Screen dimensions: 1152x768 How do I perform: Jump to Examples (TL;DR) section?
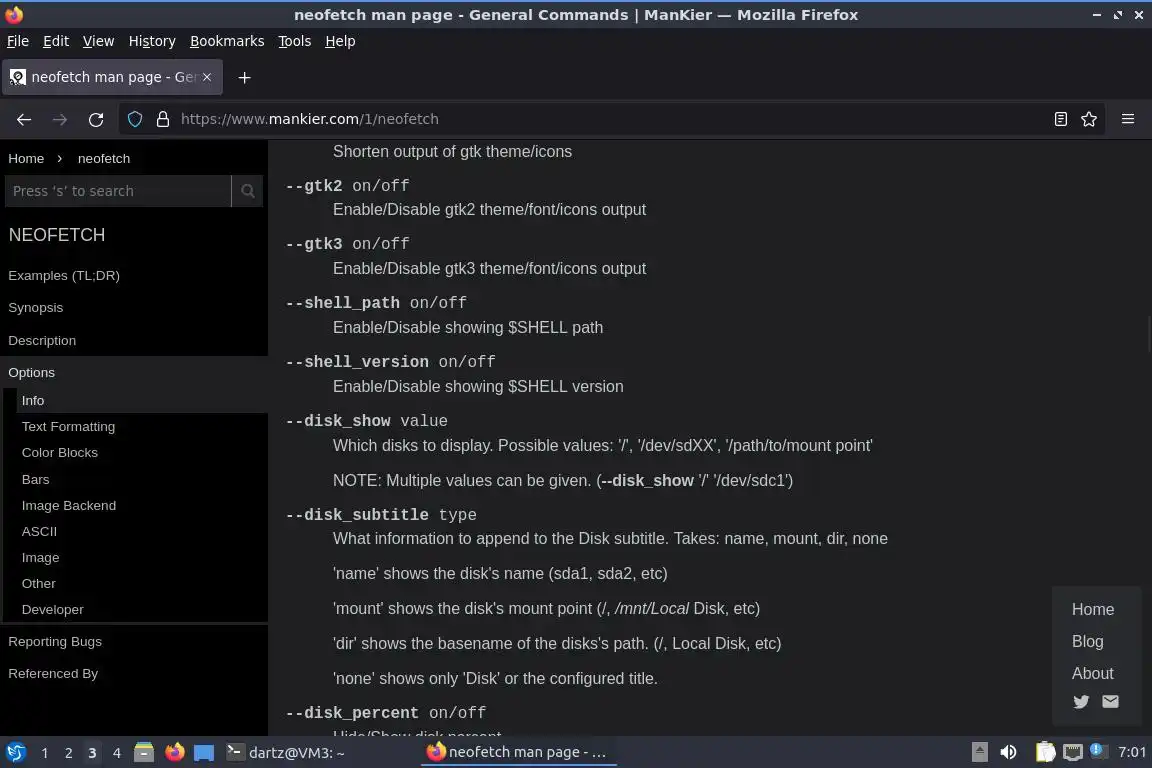click(x=64, y=276)
